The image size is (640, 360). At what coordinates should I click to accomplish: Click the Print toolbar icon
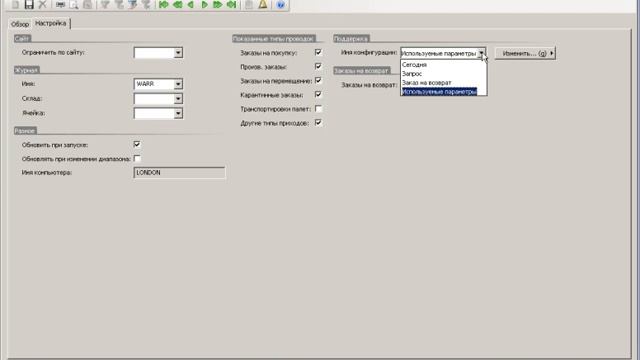[x=60, y=4]
